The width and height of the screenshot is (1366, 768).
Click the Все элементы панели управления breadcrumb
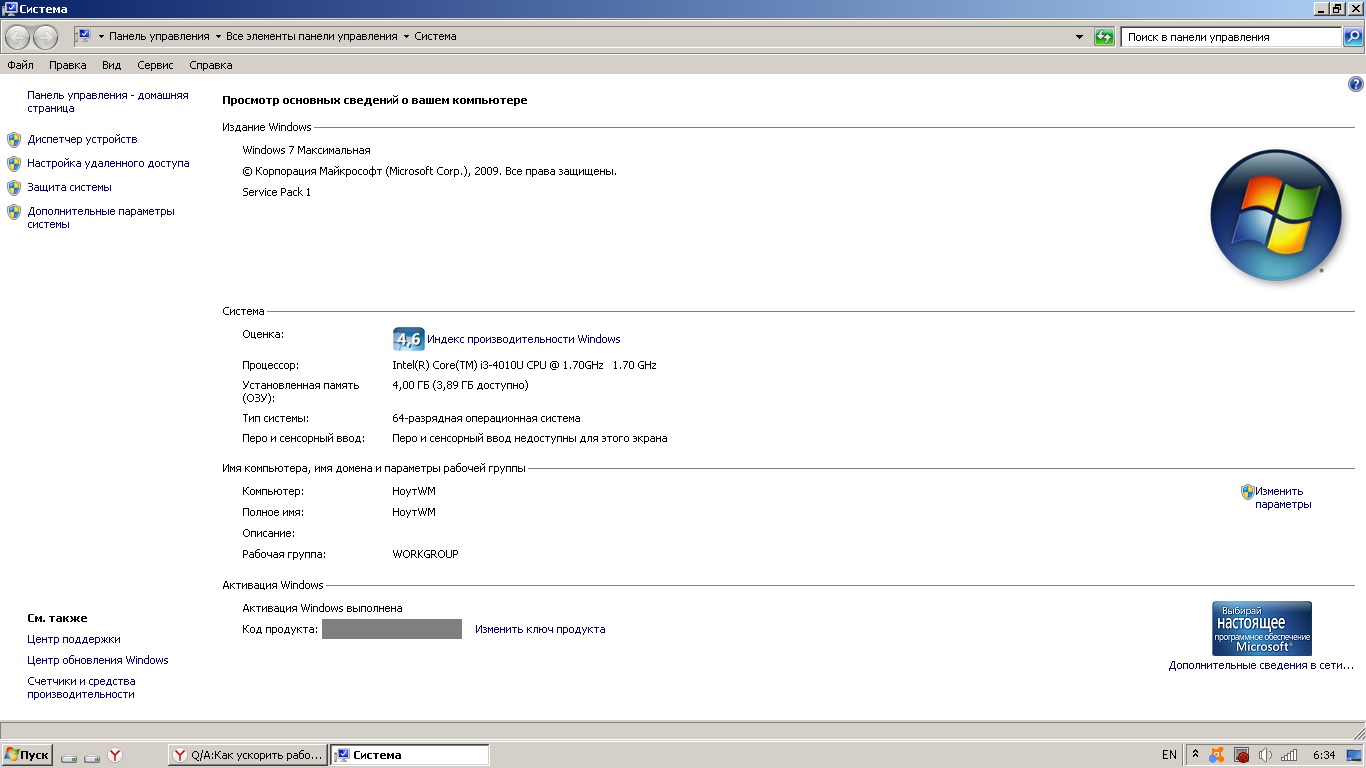point(312,37)
